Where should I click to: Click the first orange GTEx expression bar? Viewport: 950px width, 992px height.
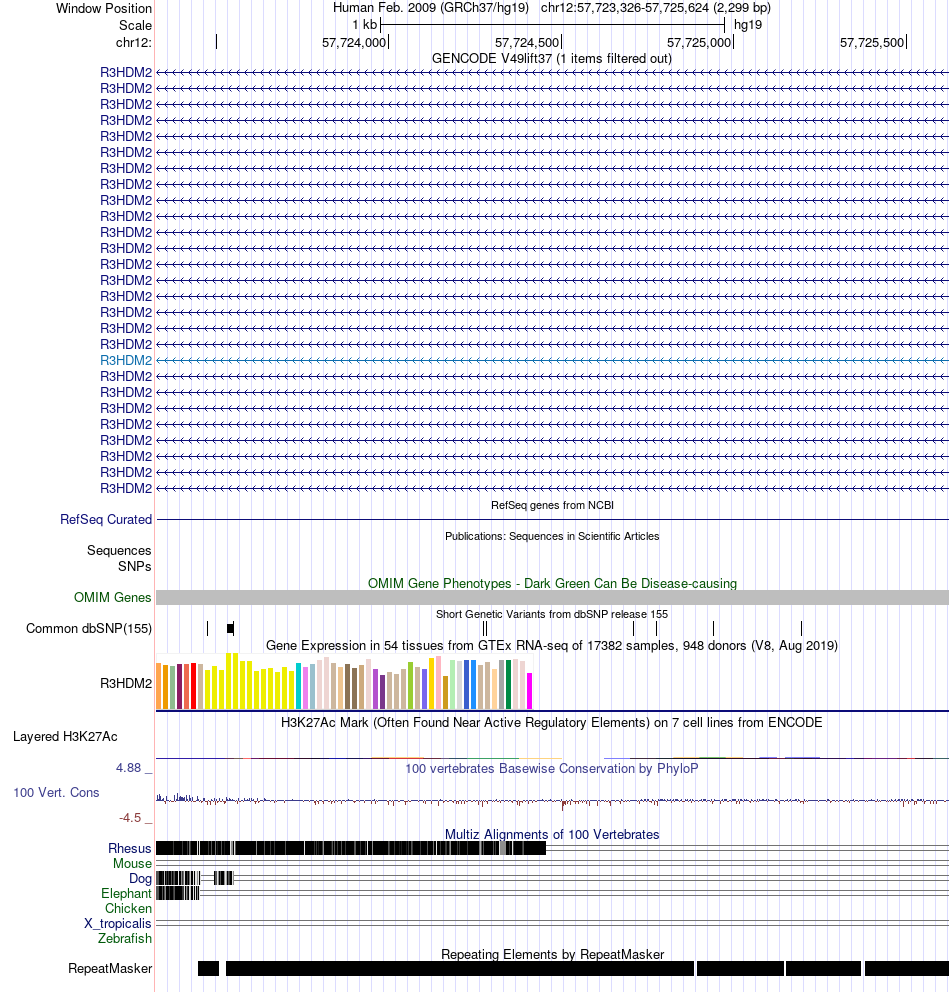159,686
